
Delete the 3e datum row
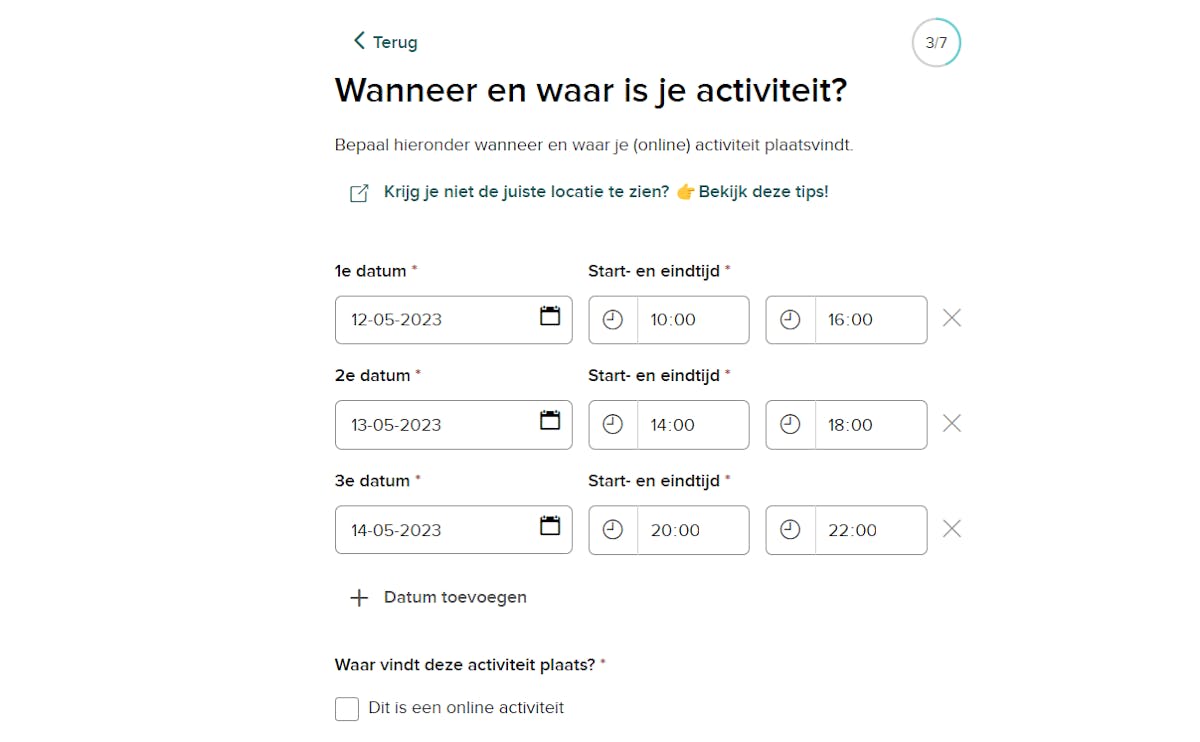pyautogui.click(x=952, y=529)
